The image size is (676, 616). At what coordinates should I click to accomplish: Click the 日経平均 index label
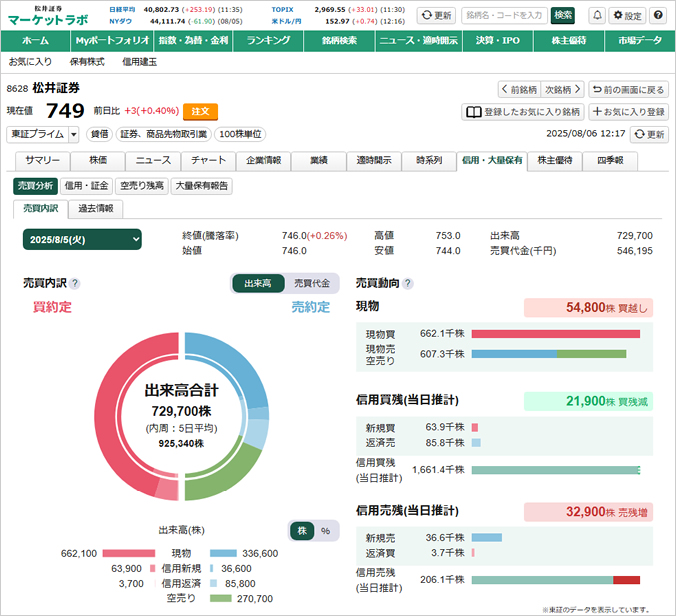(x=122, y=9)
